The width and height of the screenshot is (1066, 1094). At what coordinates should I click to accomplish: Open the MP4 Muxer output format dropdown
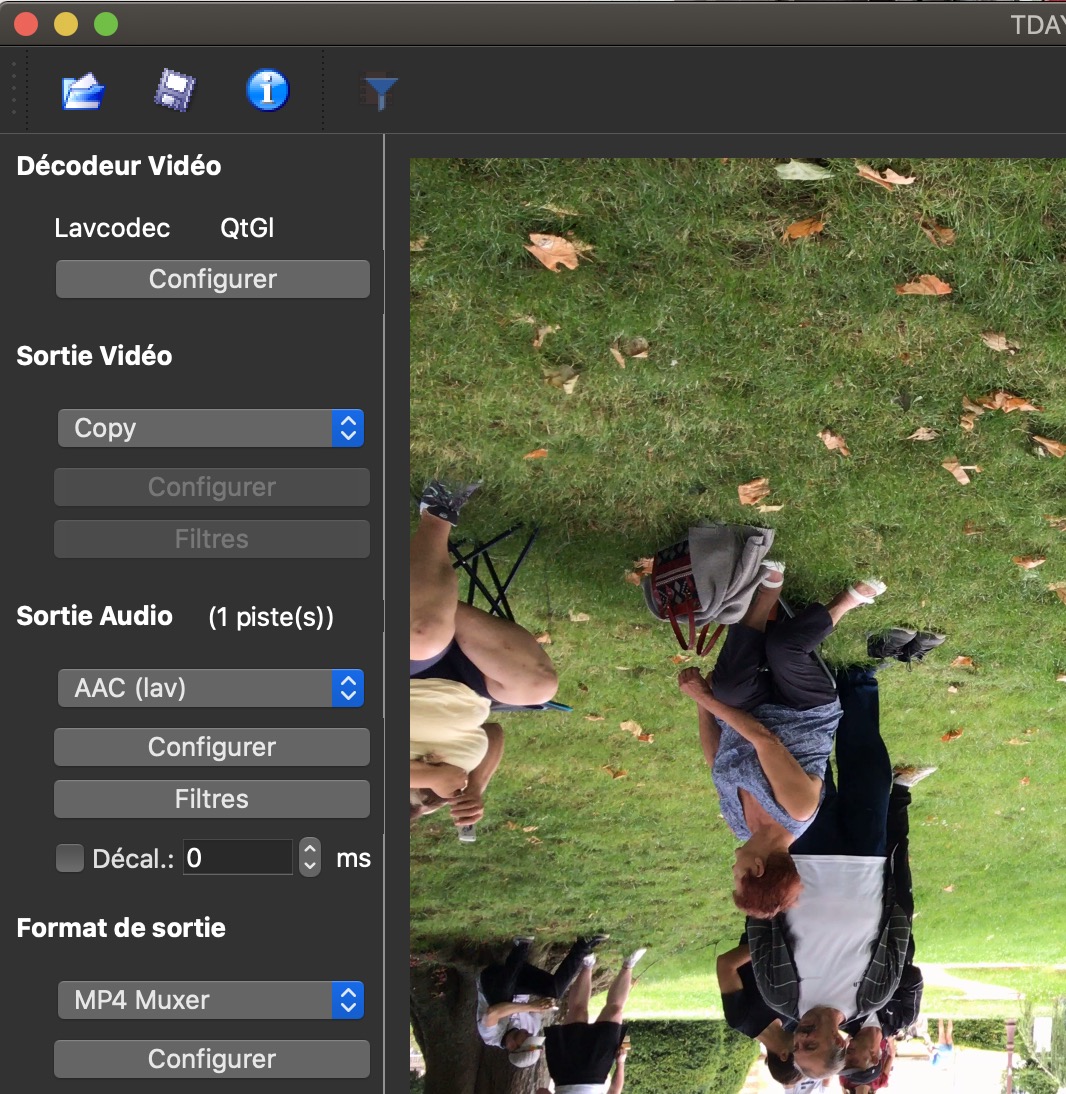pyautogui.click(x=211, y=1000)
